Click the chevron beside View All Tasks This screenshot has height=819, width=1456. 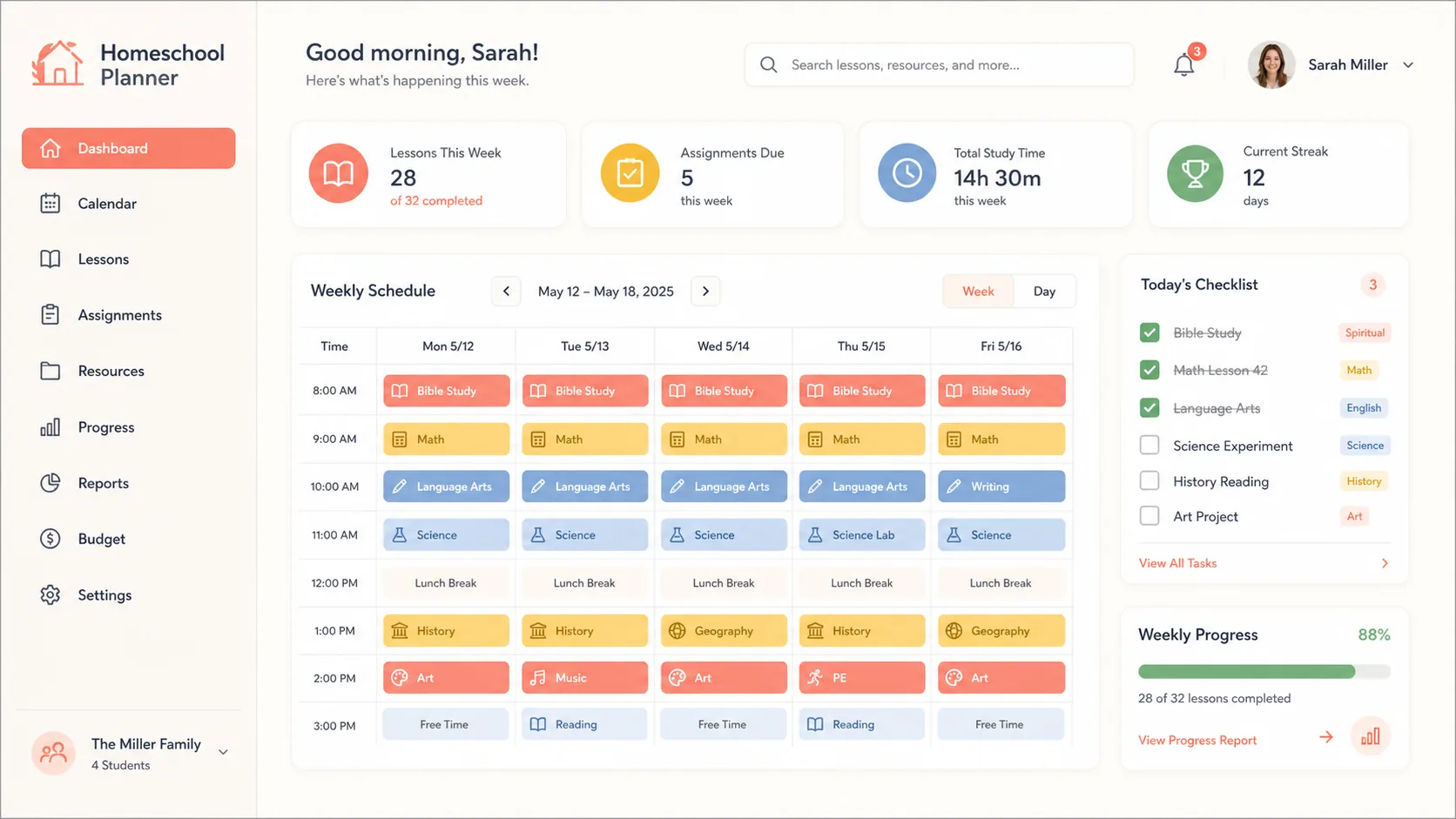[x=1385, y=563]
